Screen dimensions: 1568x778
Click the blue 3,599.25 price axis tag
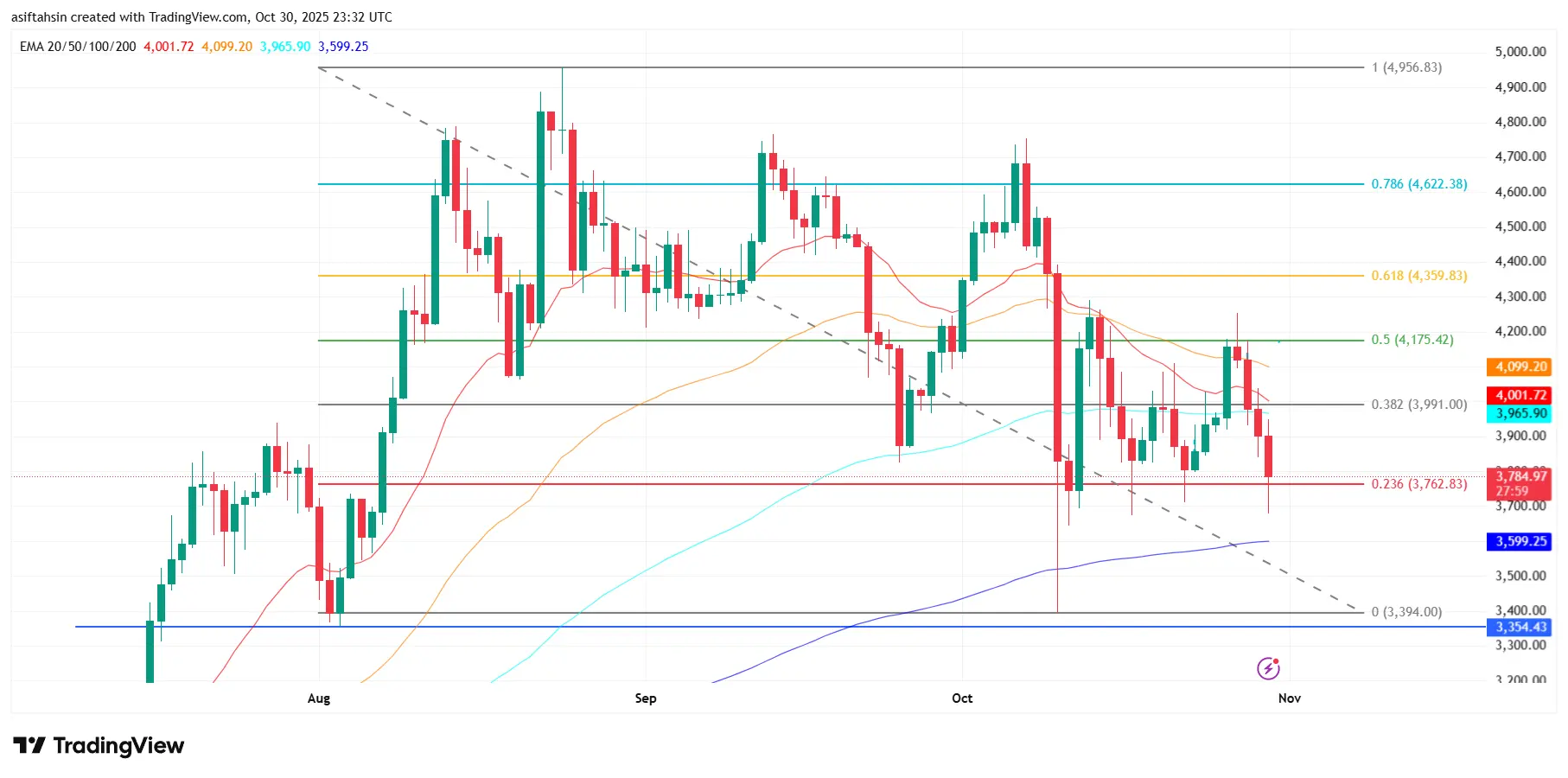[x=1519, y=542]
